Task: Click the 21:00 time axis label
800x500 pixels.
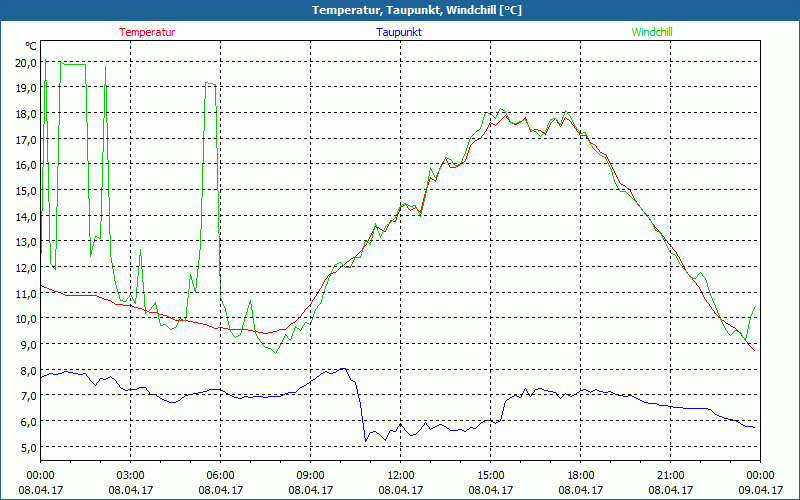Action: (x=670, y=476)
